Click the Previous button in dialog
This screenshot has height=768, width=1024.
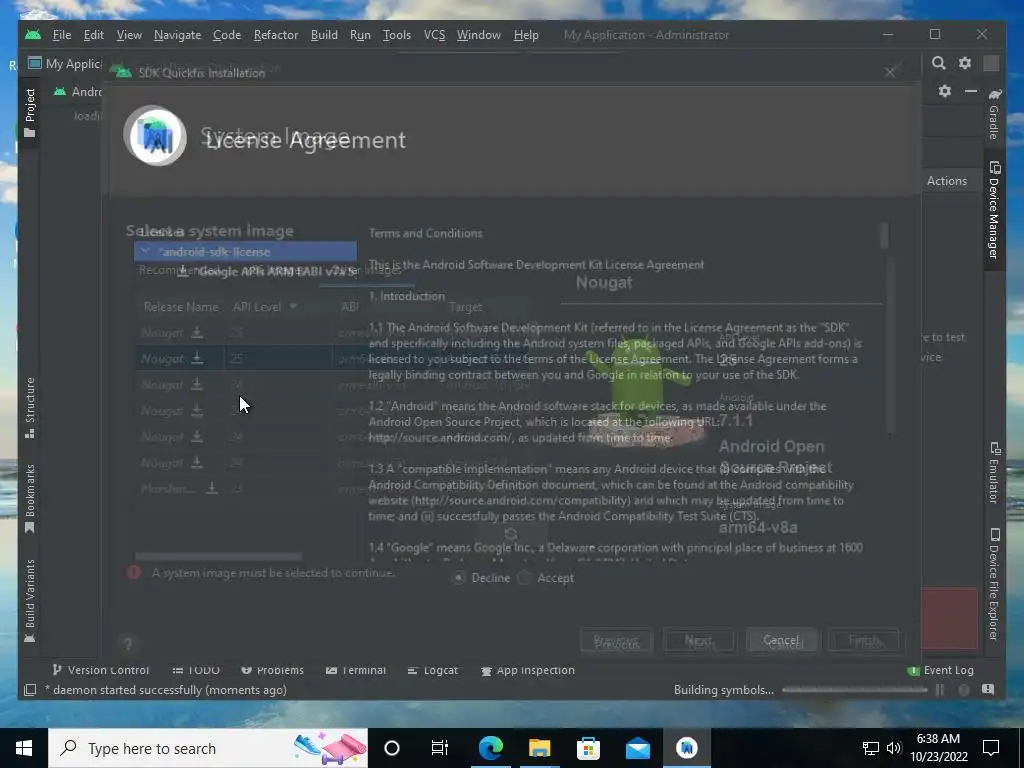coord(616,641)
